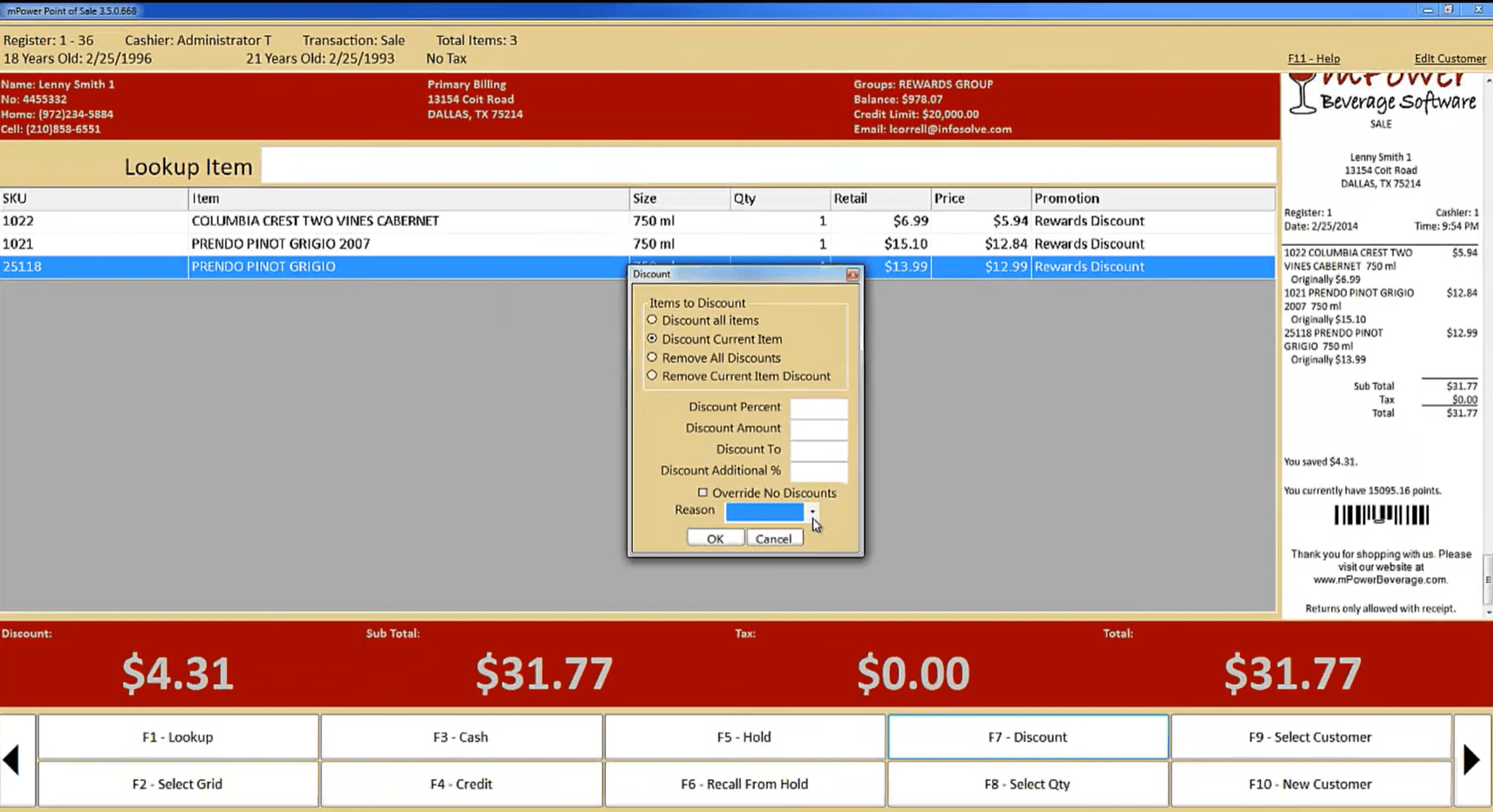1493x812 pixels.
Task: Select the COLUMBIA CREST TWO VINES CABERNET row
Action: point(638,221)
